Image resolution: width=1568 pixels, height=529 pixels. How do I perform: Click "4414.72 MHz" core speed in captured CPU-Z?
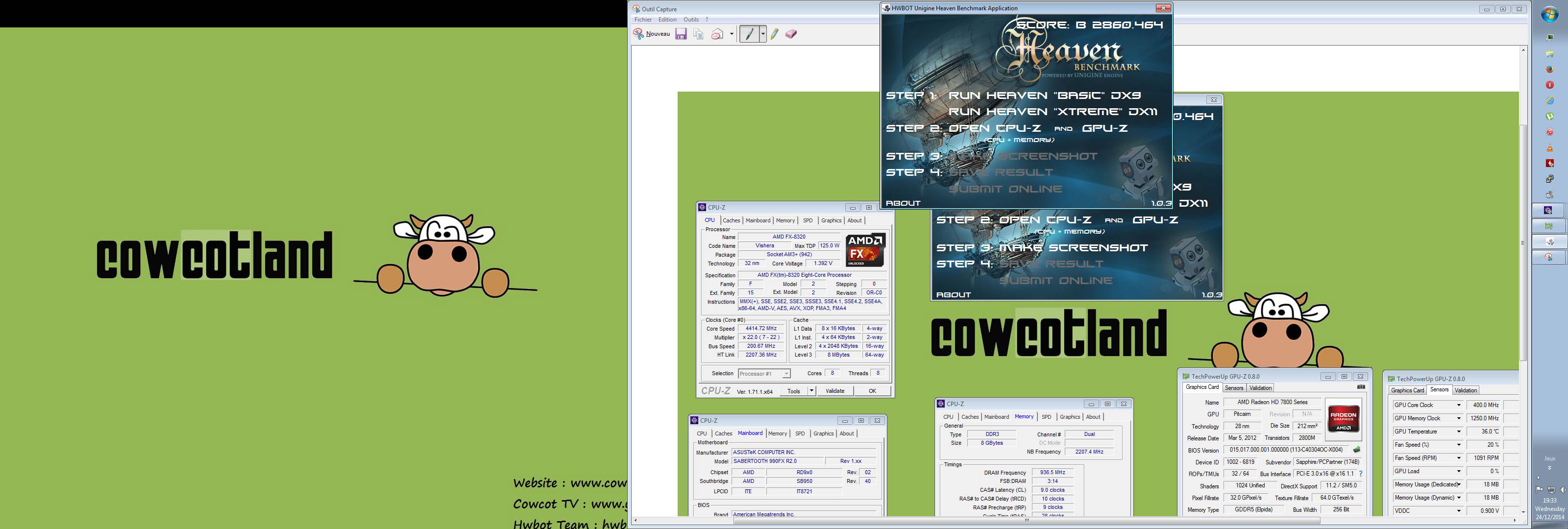(761, 329)
